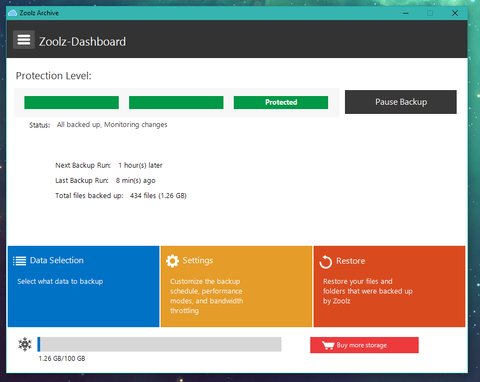480x382 pixels.
Task: Click the middle green protection bar
Action: 176,102
